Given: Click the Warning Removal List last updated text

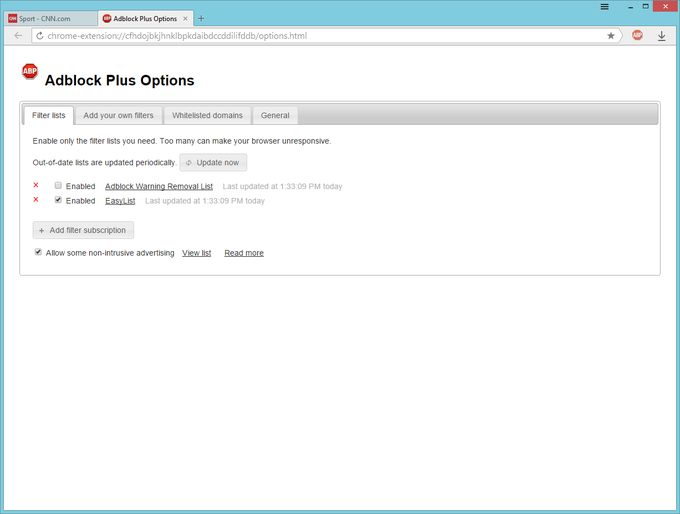Looking at the screenshot, I should pos(282,187).
